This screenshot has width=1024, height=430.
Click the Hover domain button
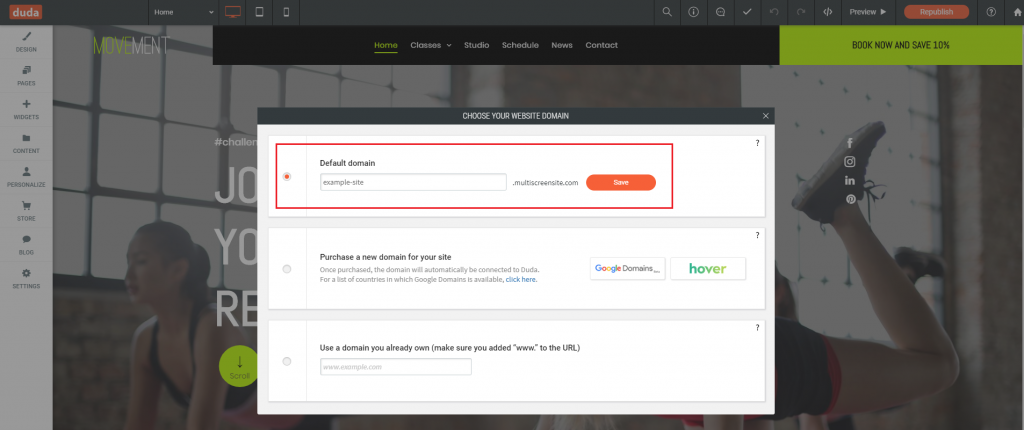(708, 269)
